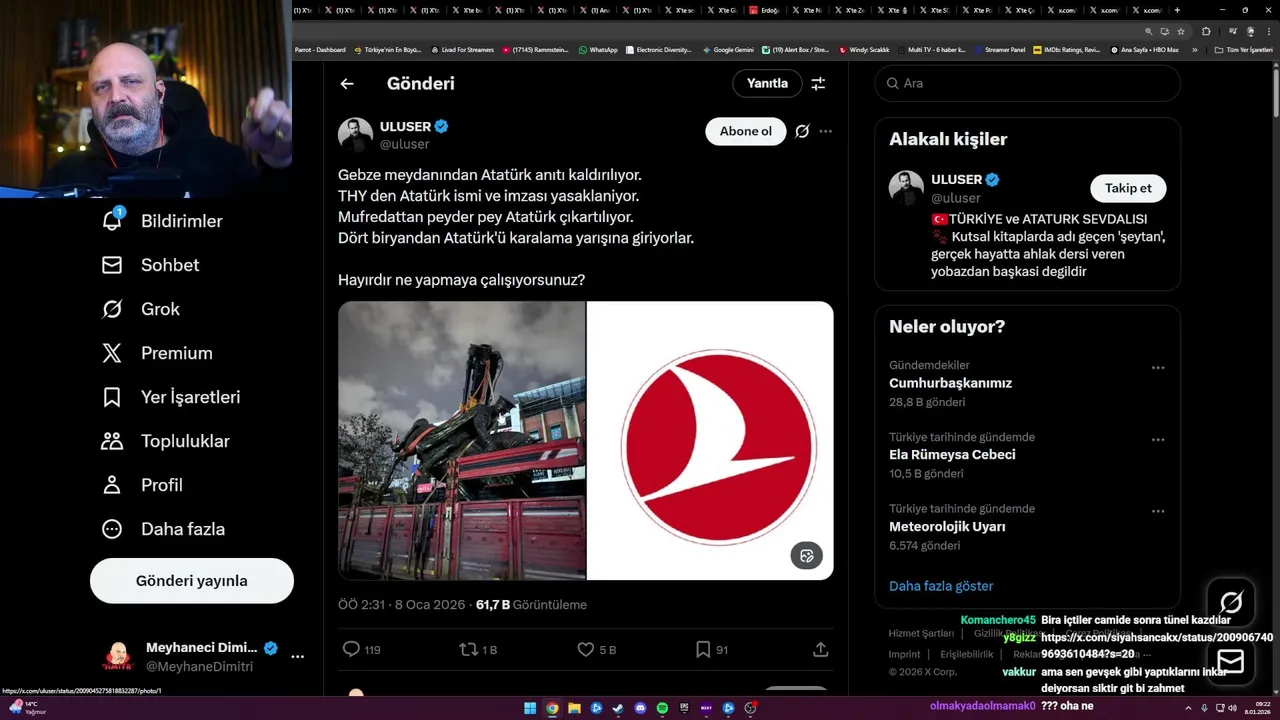Open more options for Cumhurbaşkanımız trend

click(1158, 368)
